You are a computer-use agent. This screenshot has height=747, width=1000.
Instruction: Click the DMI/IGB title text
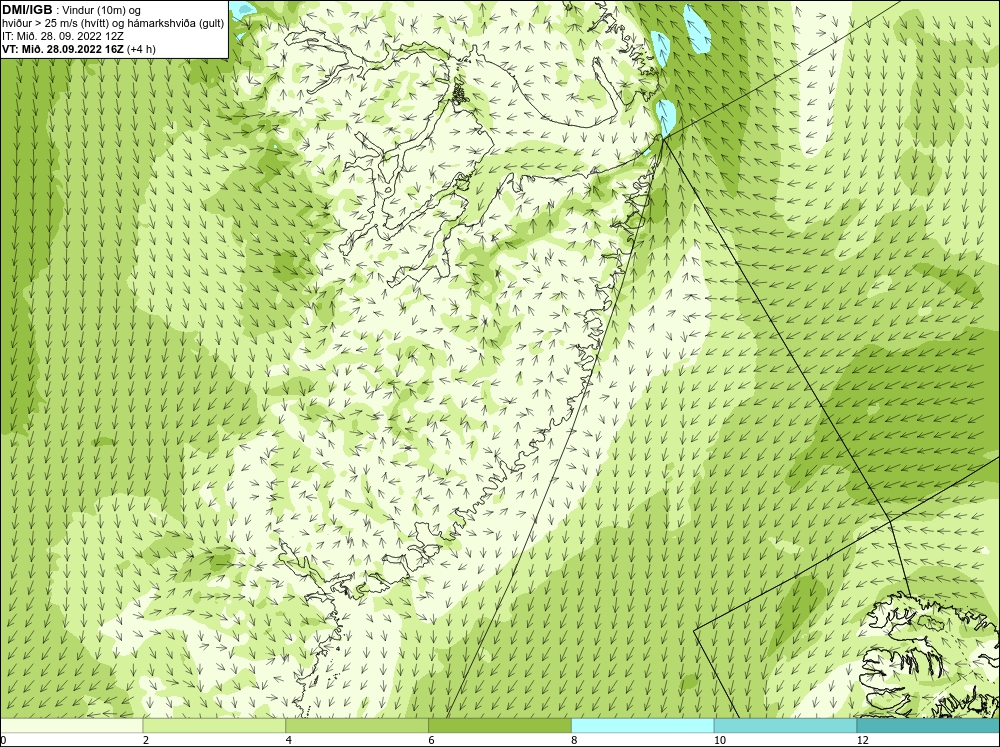(x=27, y=10)
